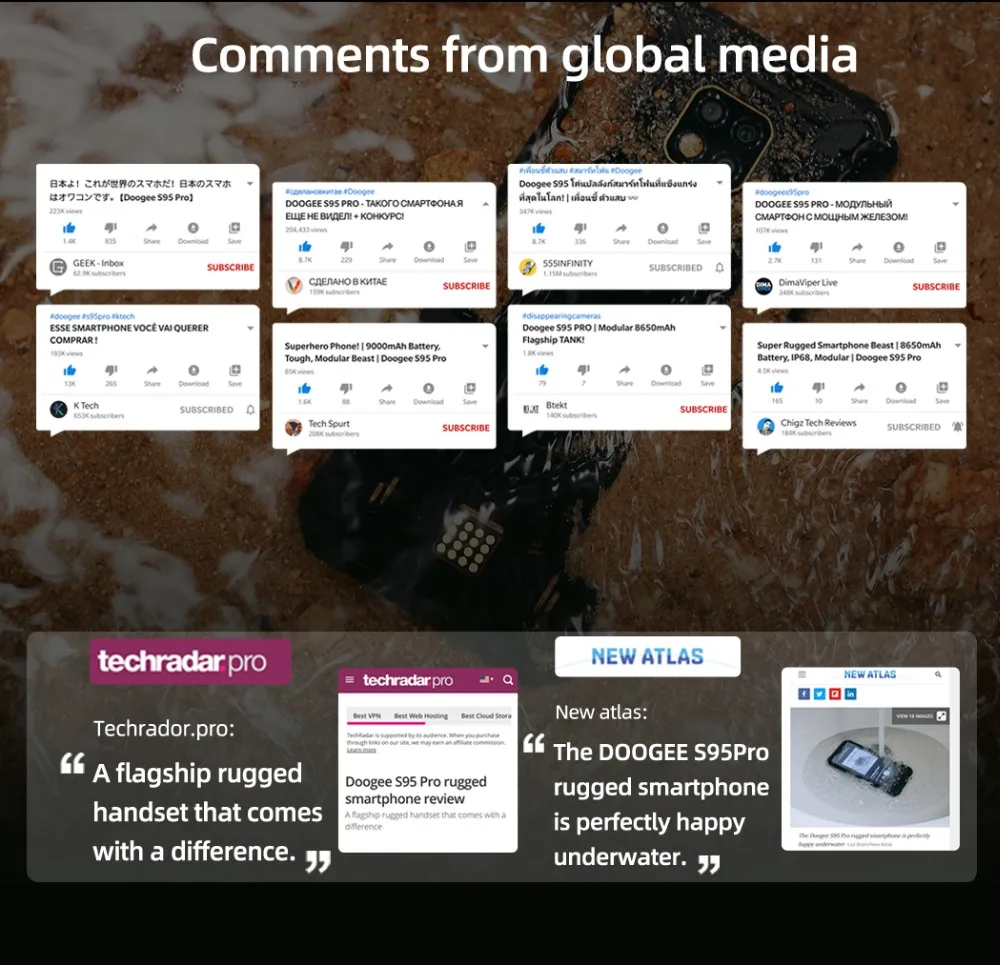
Task: Search the New Atlas page
Action: click(x=938, y=674)
